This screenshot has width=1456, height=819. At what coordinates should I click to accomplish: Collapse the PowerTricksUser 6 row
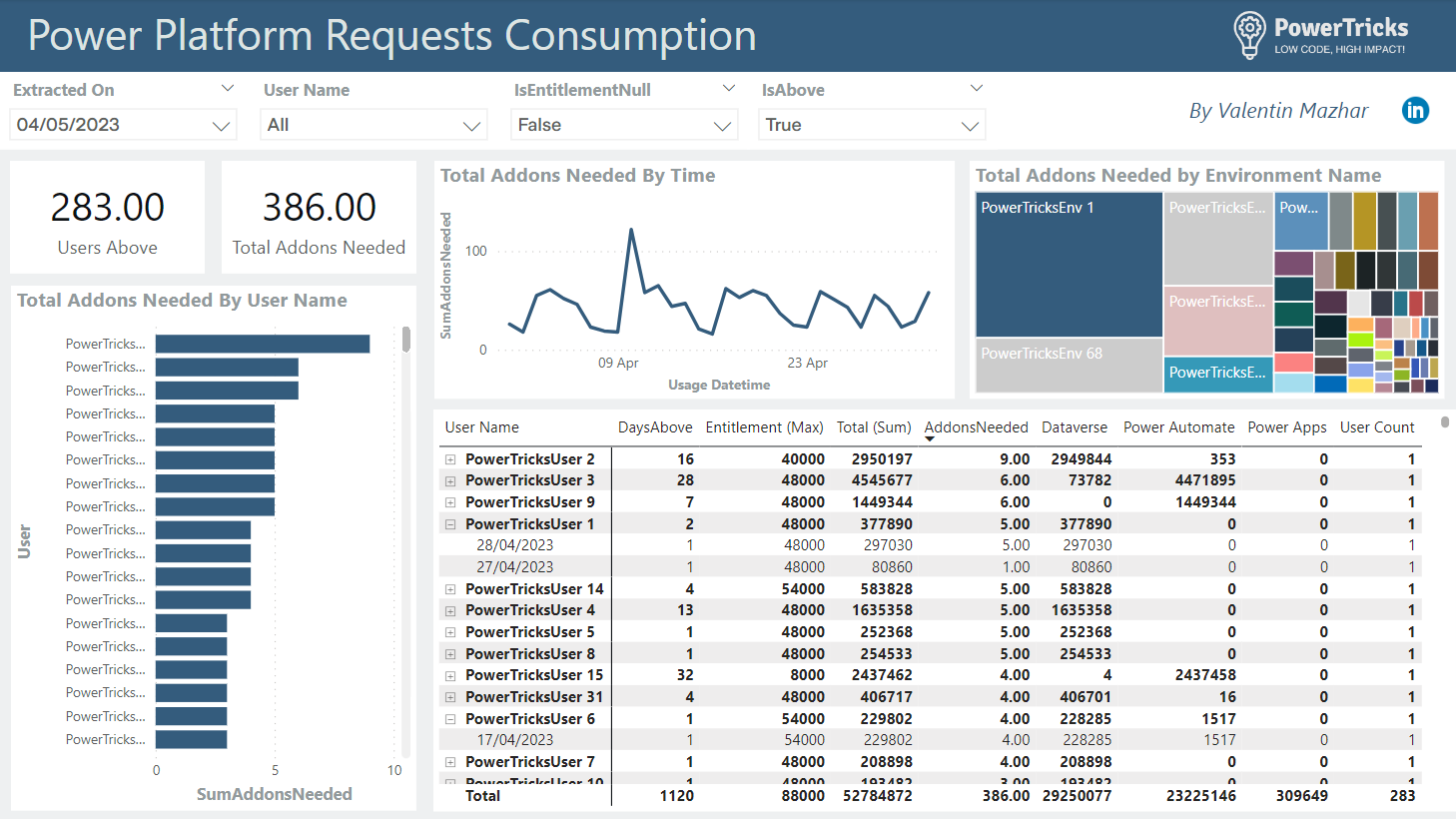(x=450, y=719)
